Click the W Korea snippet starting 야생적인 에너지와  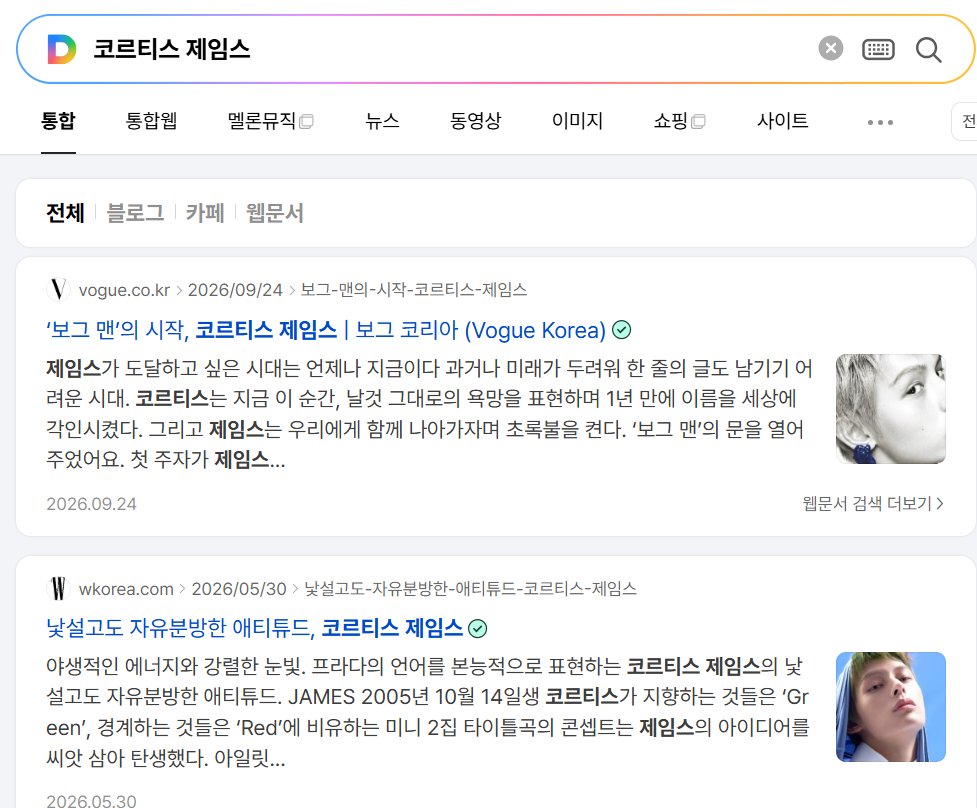coord(428,712)
